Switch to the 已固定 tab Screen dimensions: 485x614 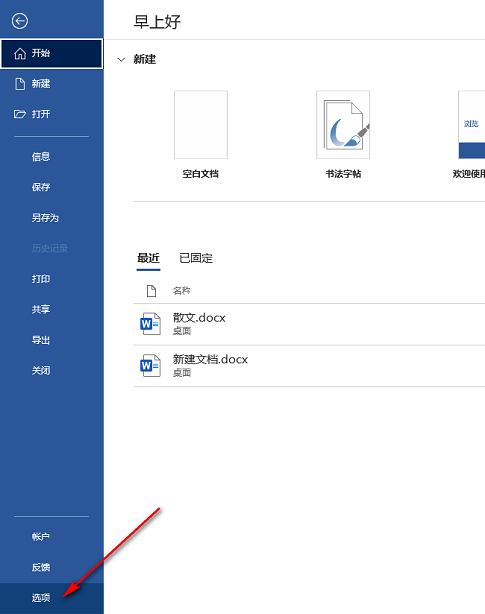coord(196,258)
